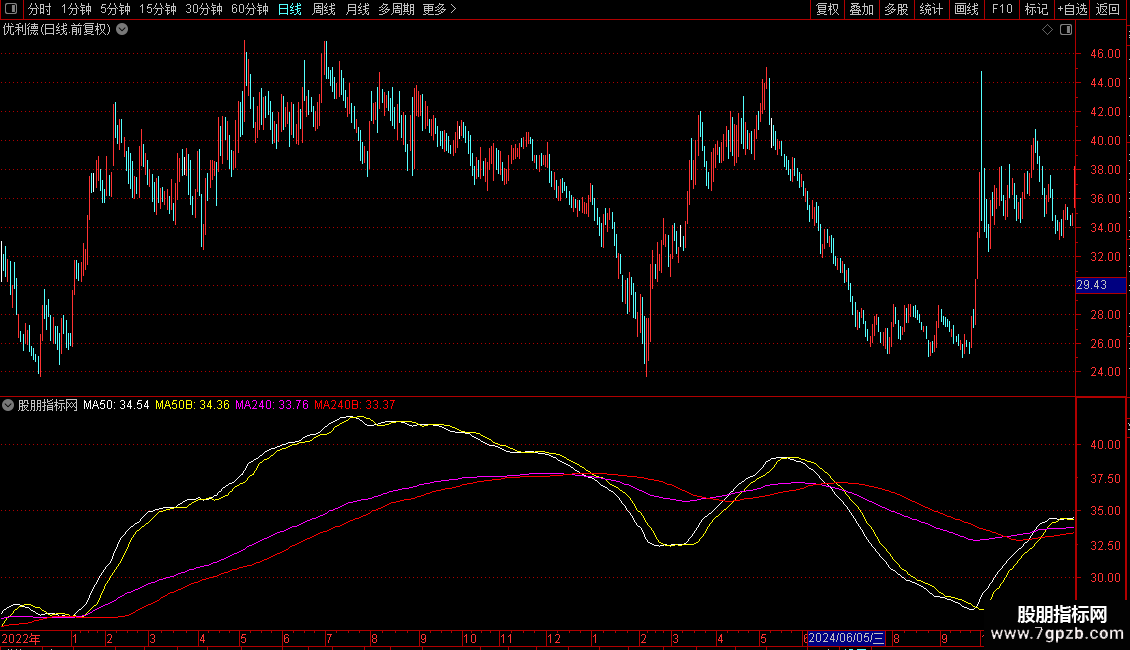Click the 返回 back button
The height and width of the screenshot is (650, 1130).
1108,10
